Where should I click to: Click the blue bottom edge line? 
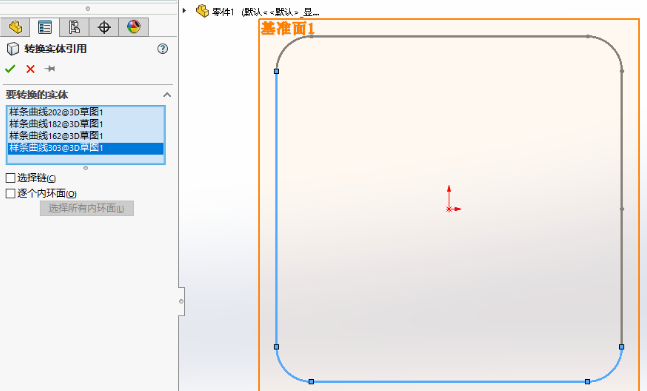(449, 382)
